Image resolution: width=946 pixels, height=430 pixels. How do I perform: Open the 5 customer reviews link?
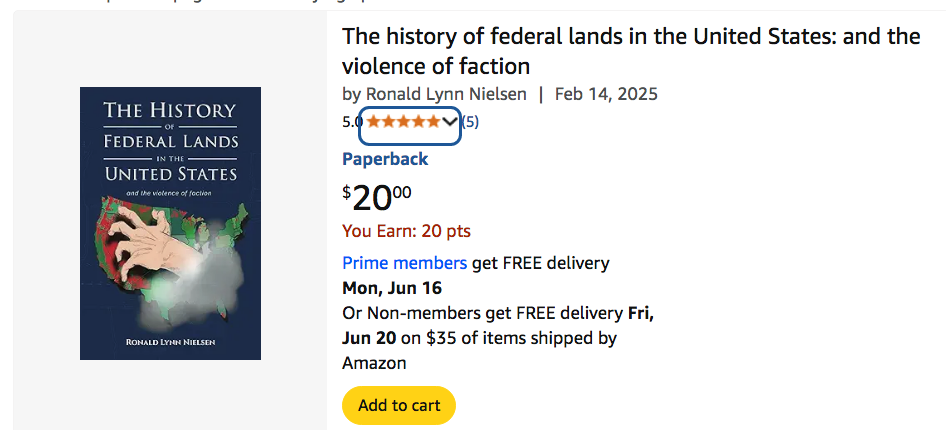[x=470, y=122]
